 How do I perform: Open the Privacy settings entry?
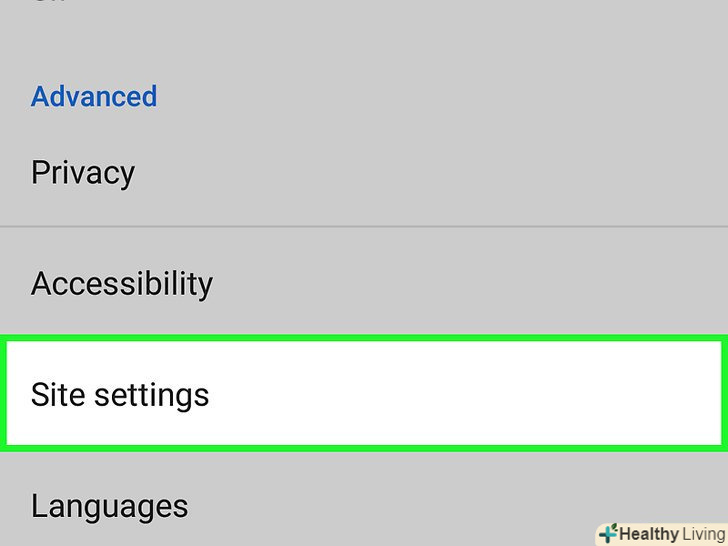[x=83, y=173]
